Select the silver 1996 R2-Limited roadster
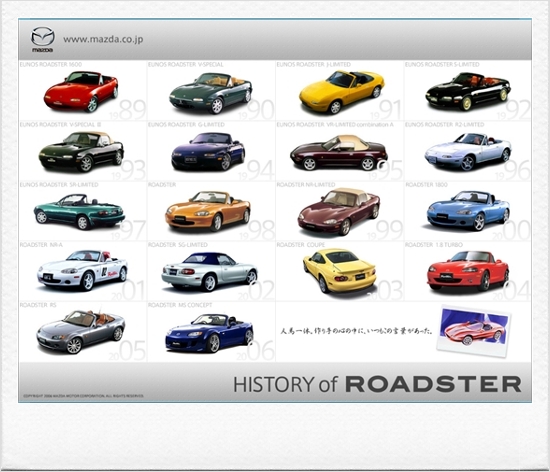Screen dimensions: 550x472 [468, 151]
